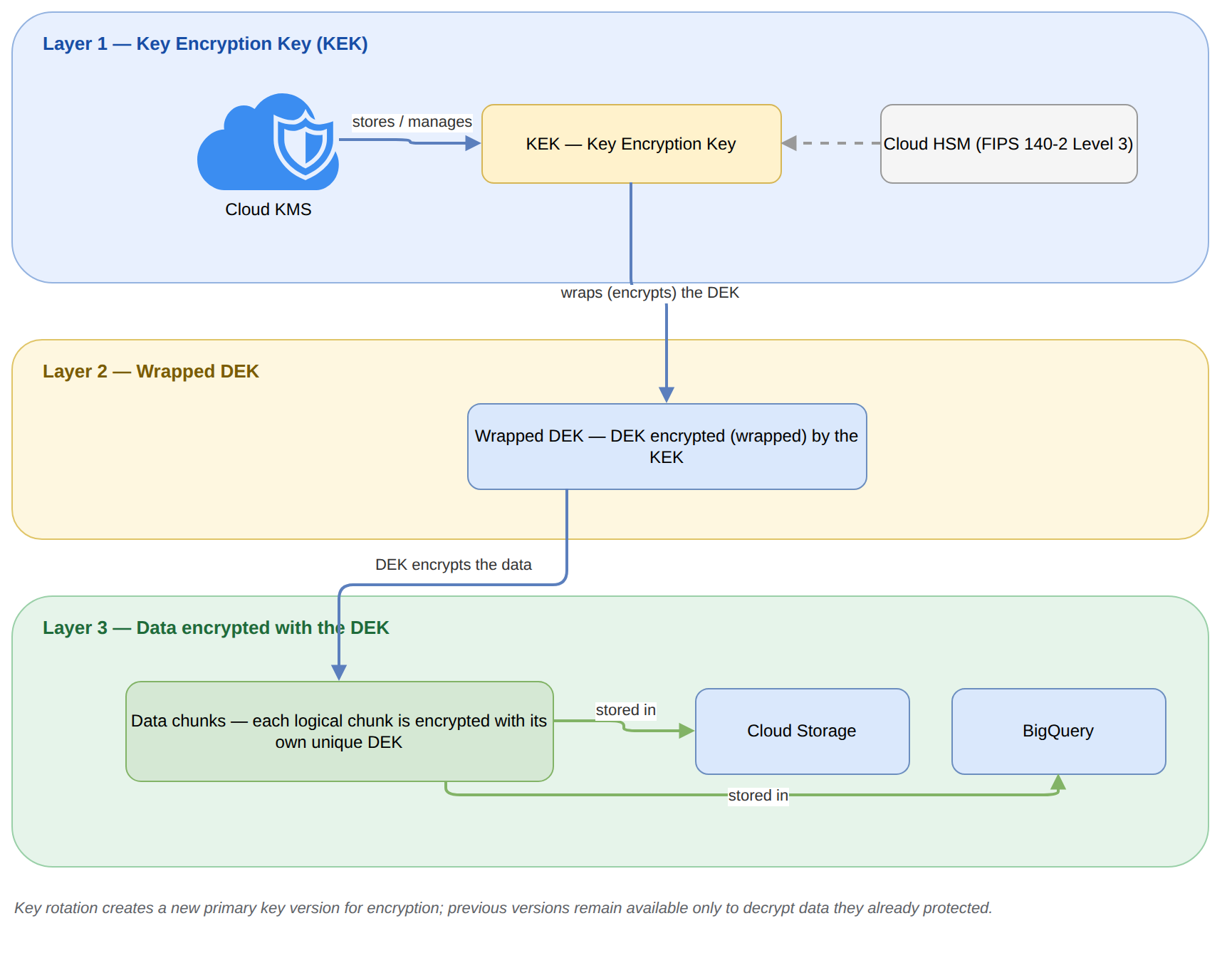Screen dimensions: 1232x953
Task: Select the BigQuery box
Action: point(1059,731)
